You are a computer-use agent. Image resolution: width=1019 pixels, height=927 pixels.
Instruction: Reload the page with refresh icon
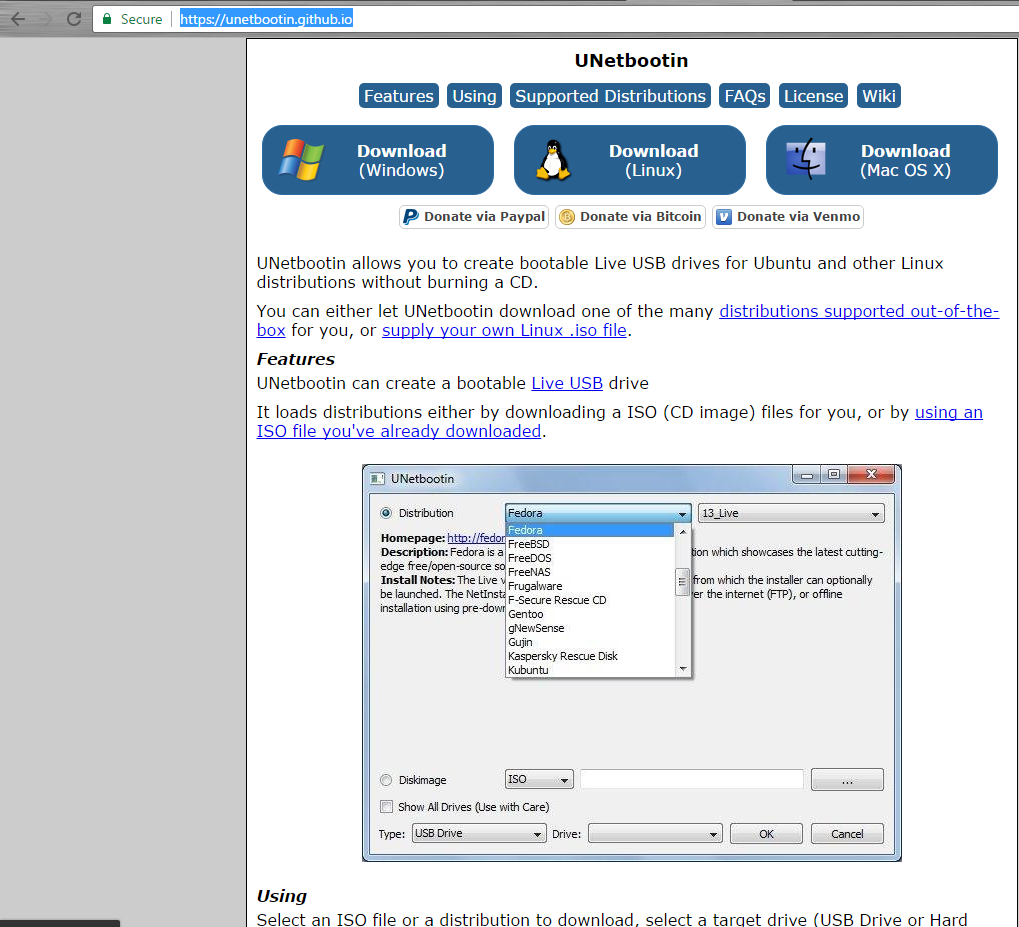[74, 19]
